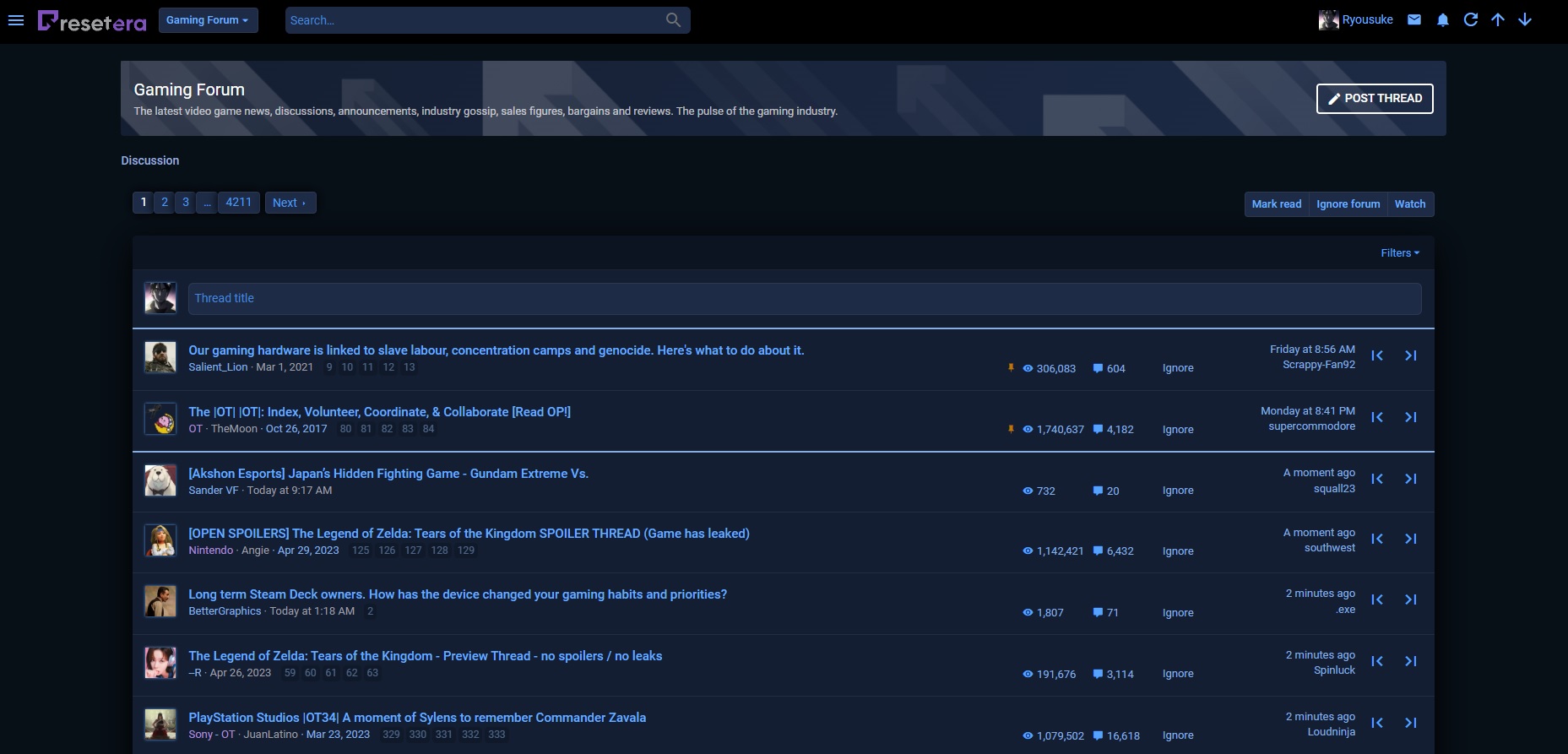
Task: Jump to last post of Gundam Extreme Vs thread
Action: pos(1411,479)
